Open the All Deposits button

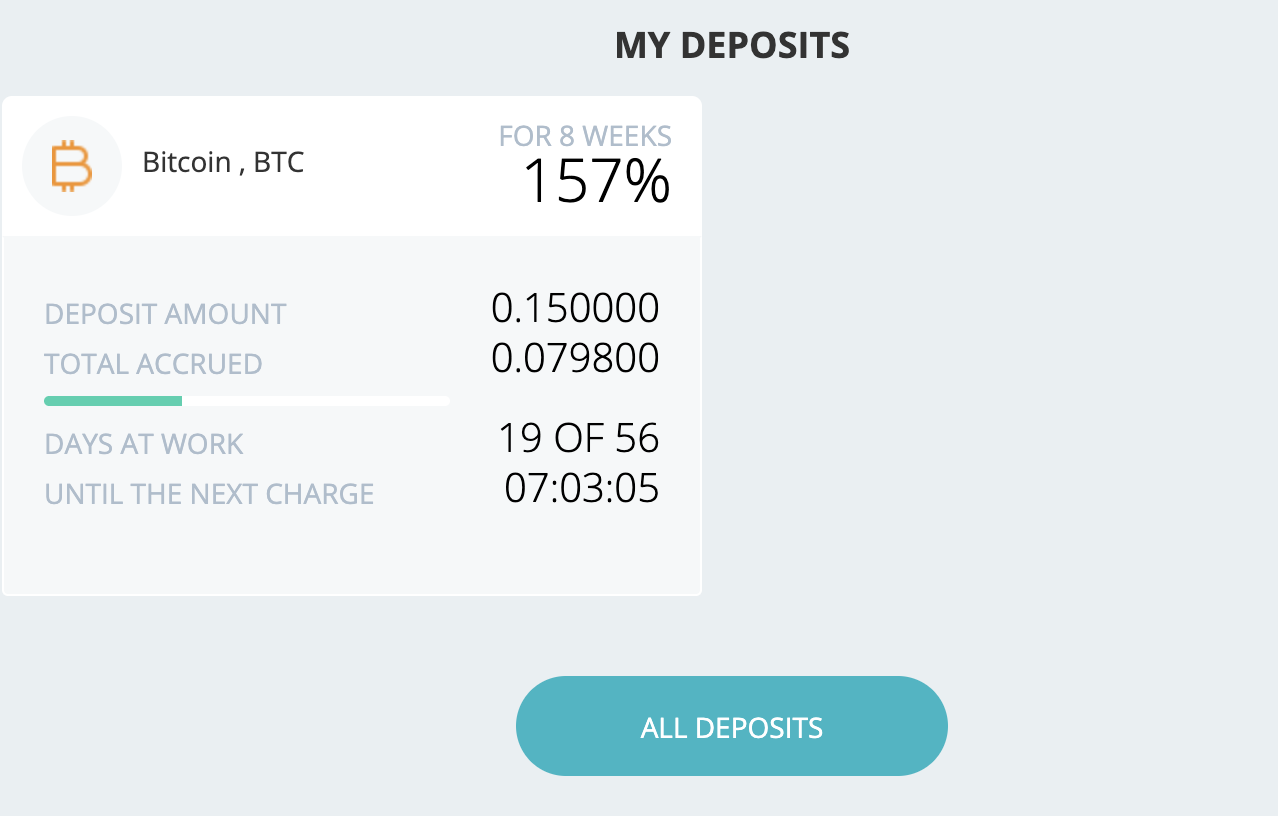tap(732, 726)
